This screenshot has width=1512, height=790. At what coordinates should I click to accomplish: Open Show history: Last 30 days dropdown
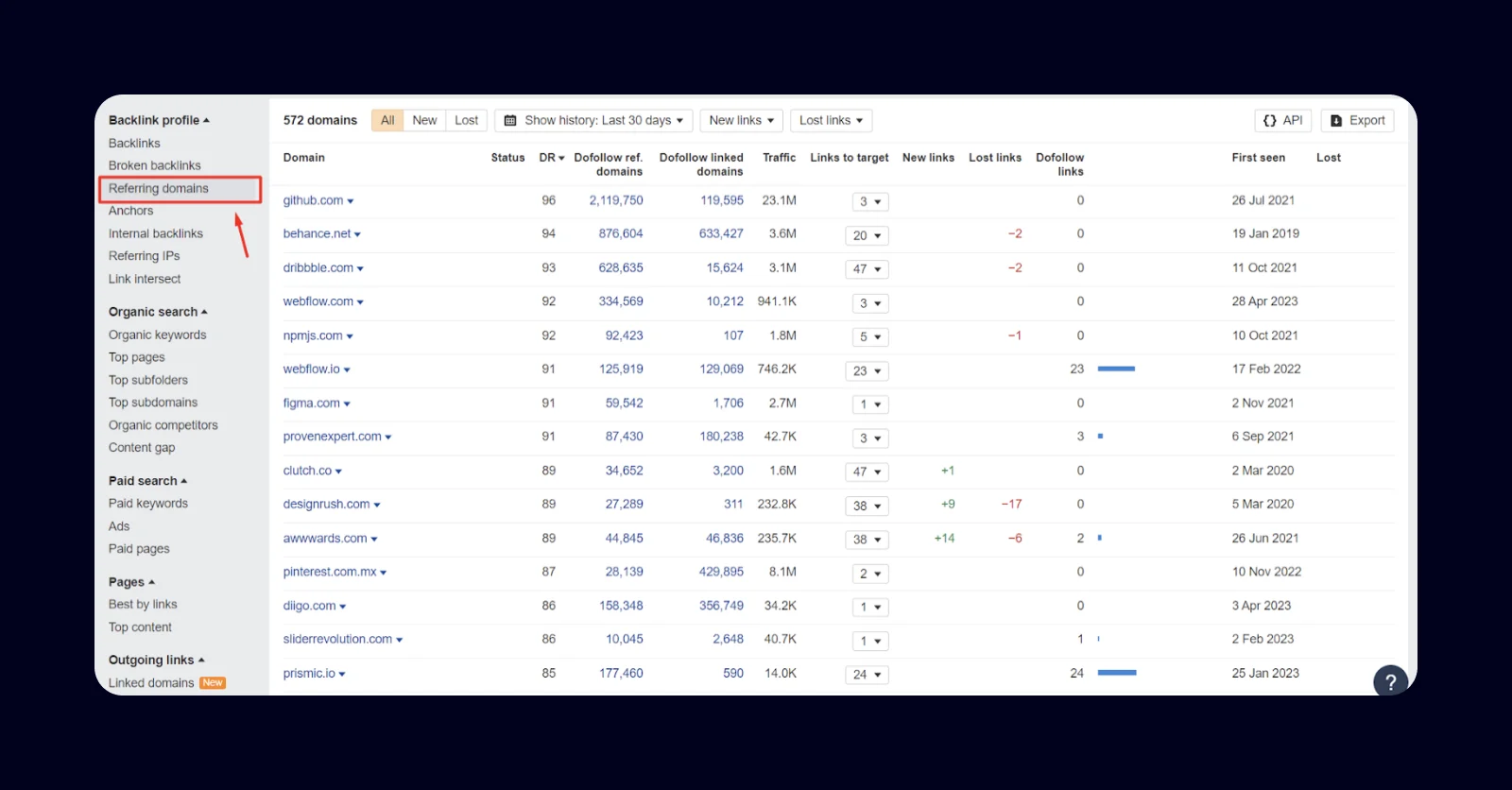point(593,120)
